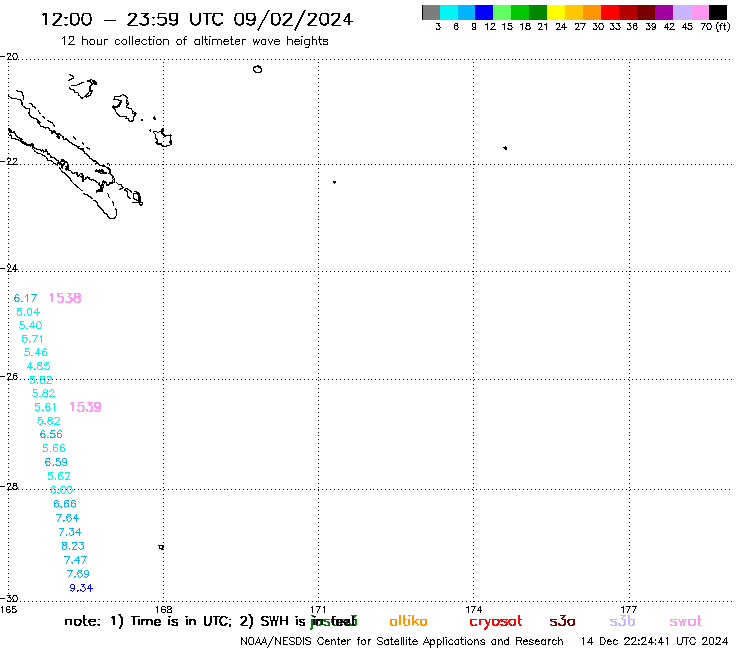Click the subtitle '12 hour collection of altimeter wave heights'
This screenshot has height=650, width=740.
[x=194, y=41]
